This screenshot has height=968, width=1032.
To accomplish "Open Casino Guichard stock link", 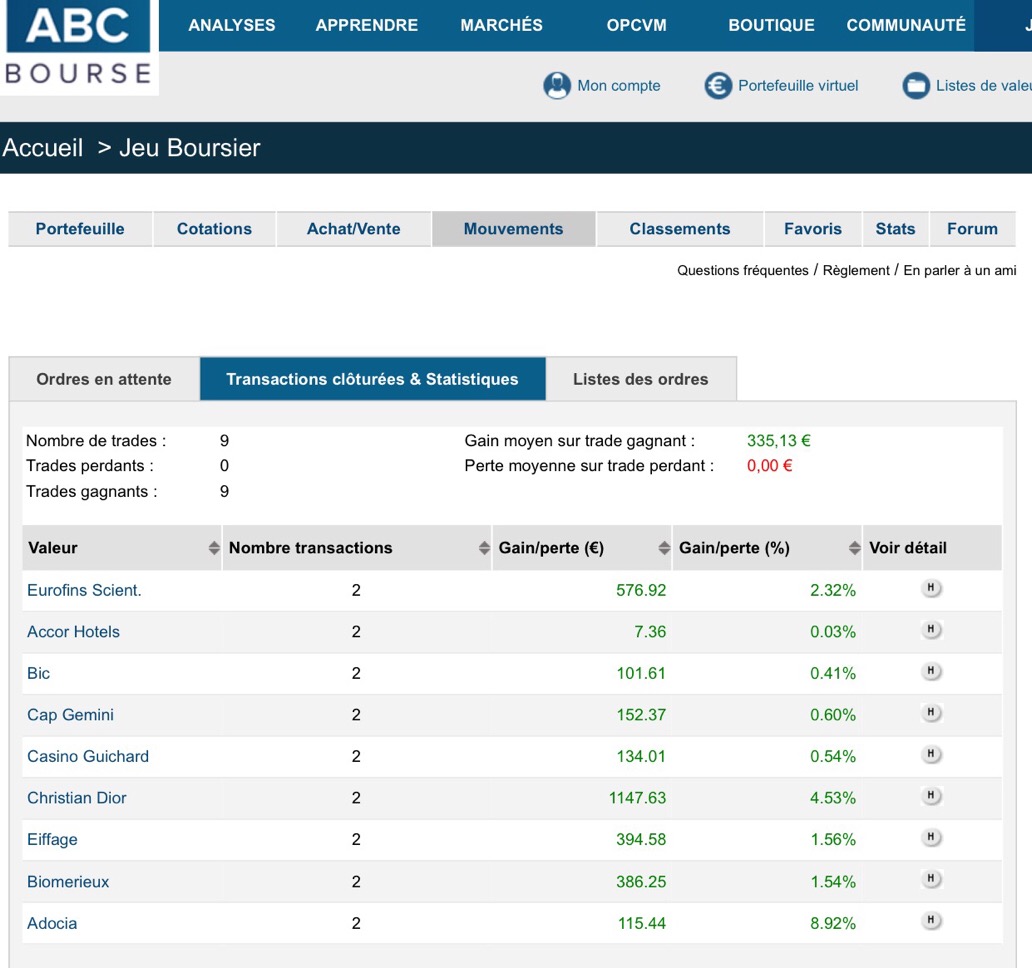I will [88, 756].
